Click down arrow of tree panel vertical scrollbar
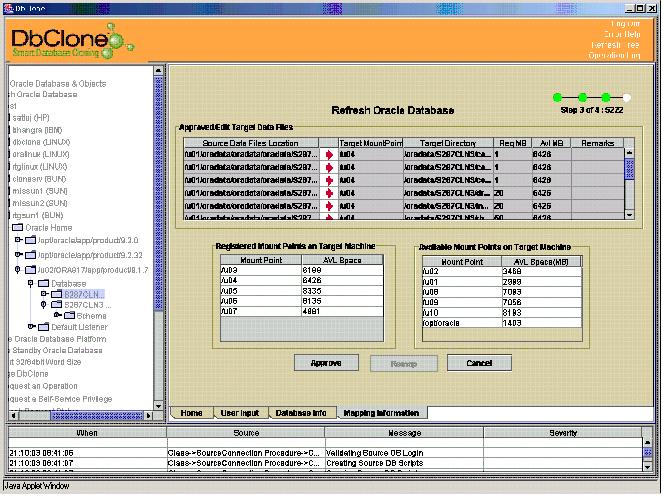663x496 pixels. 159,406
